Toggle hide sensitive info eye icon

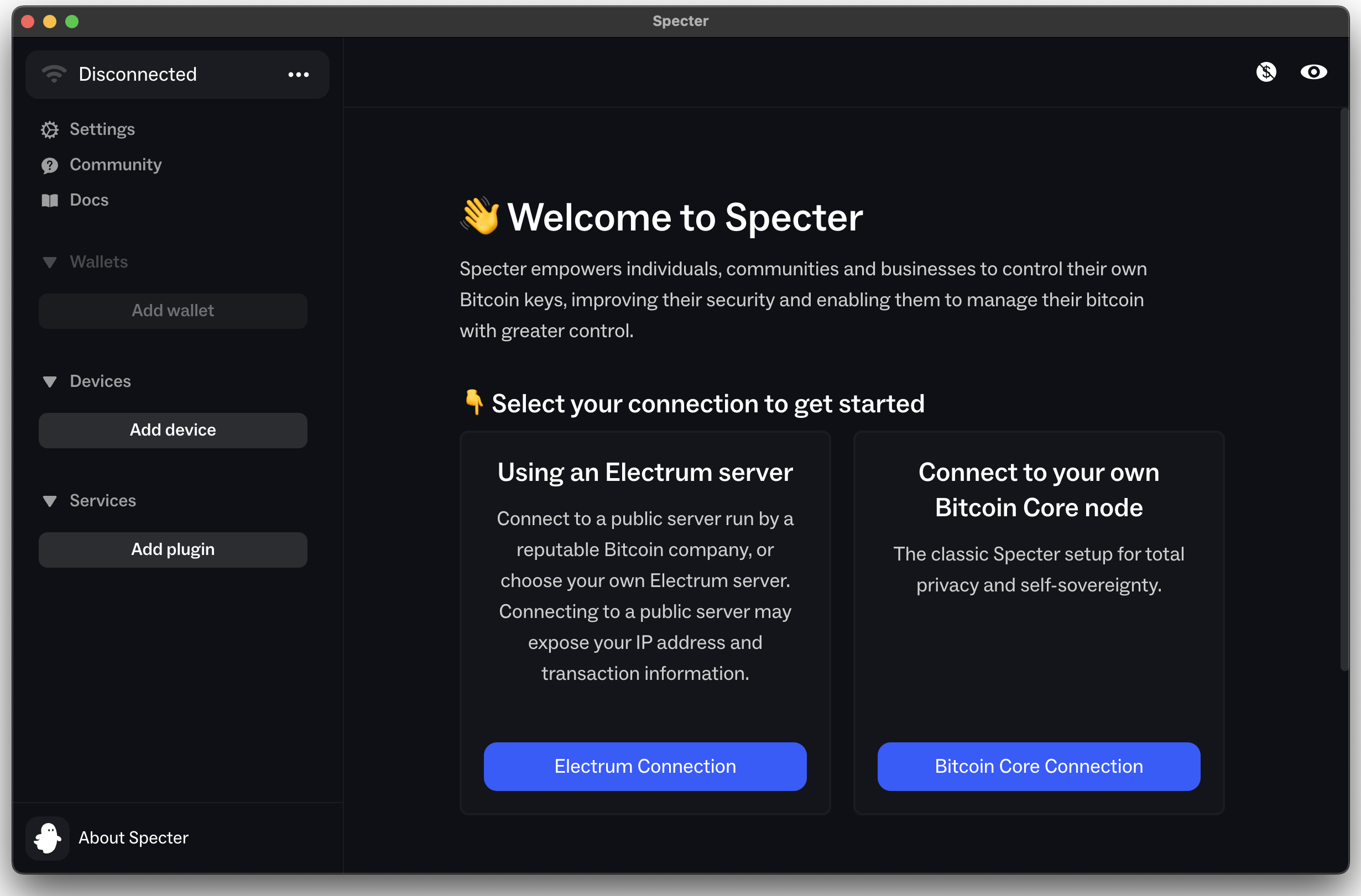pyautogui.click(x=1313, y=72)
